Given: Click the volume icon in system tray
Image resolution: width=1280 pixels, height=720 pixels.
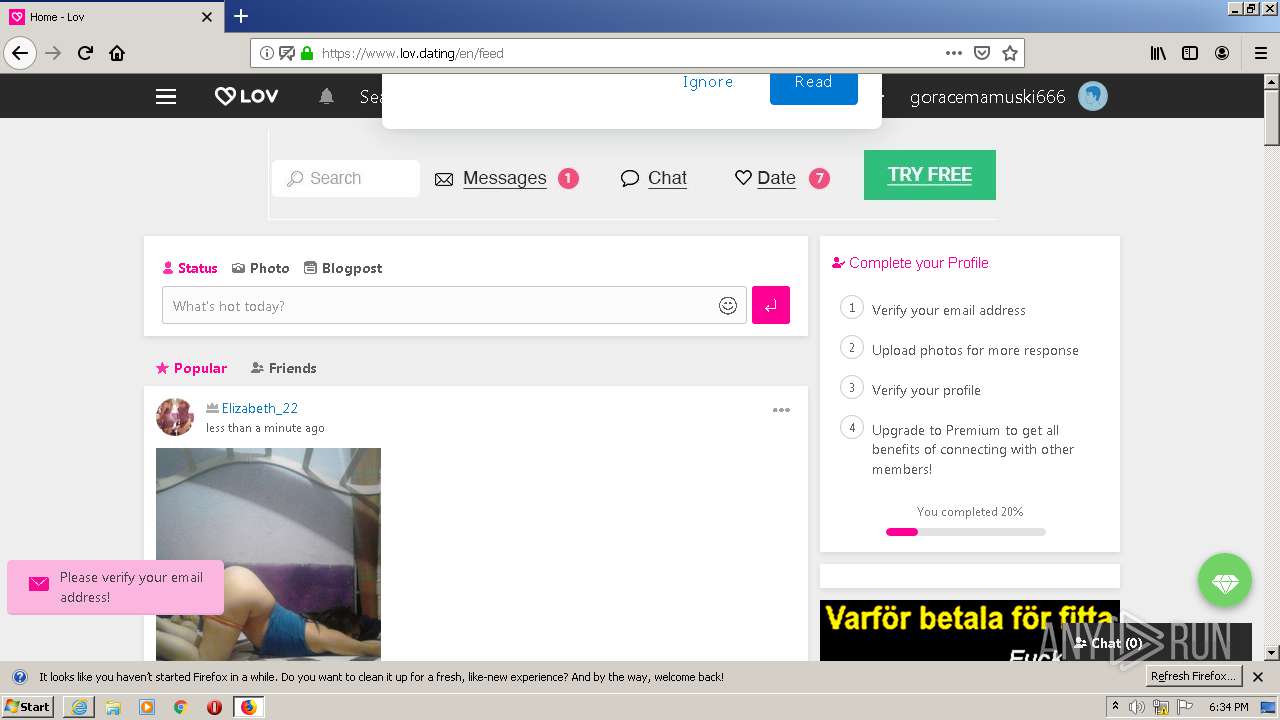Looking at the screenshot, I should (x=1137, y=707).
